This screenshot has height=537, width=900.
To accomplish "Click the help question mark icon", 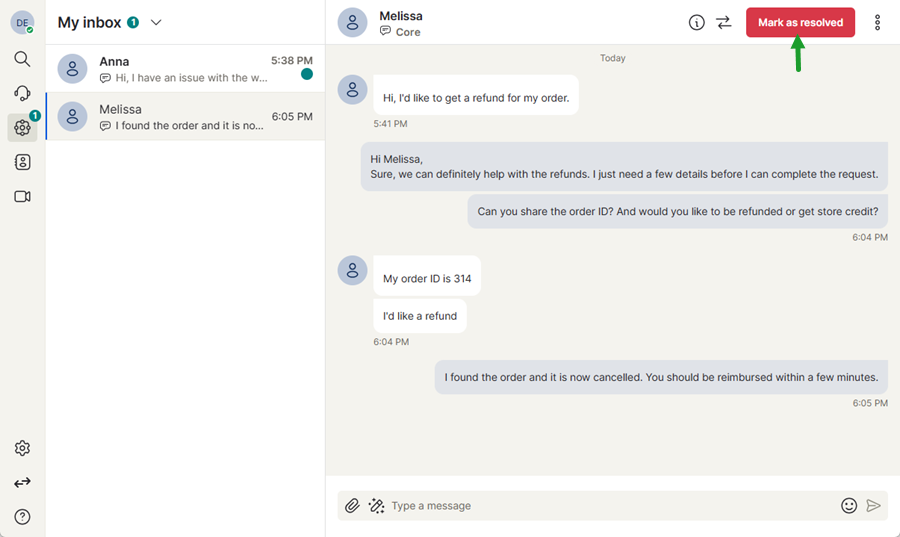I will [22, 517].
